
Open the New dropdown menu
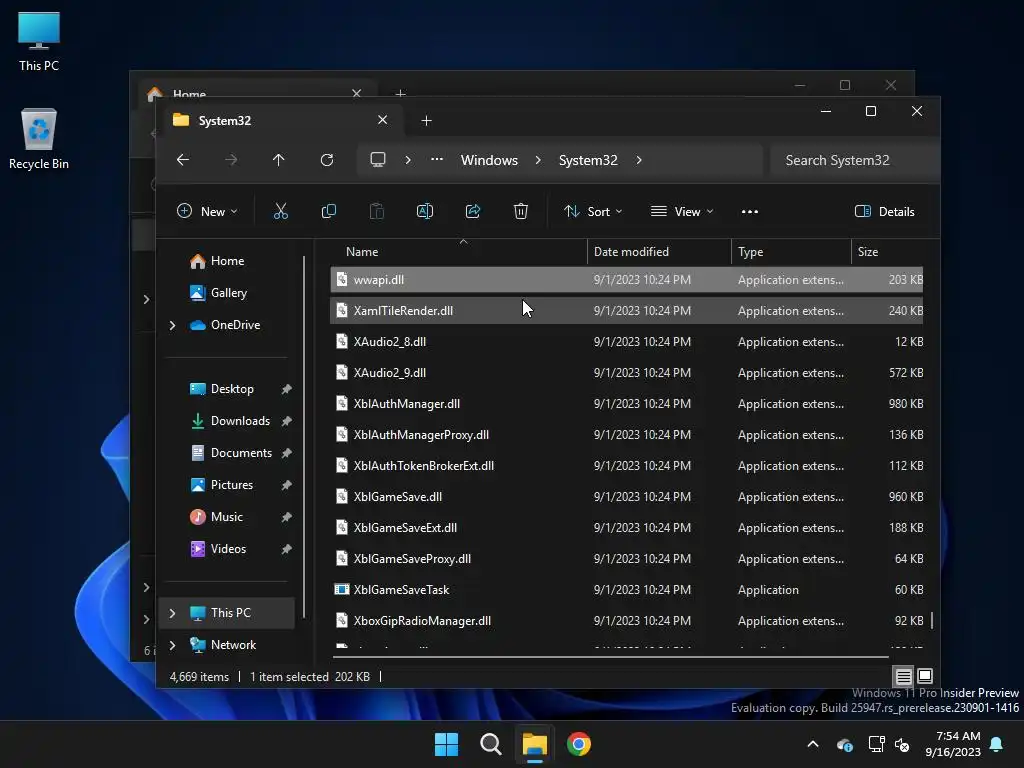point(207,212)
